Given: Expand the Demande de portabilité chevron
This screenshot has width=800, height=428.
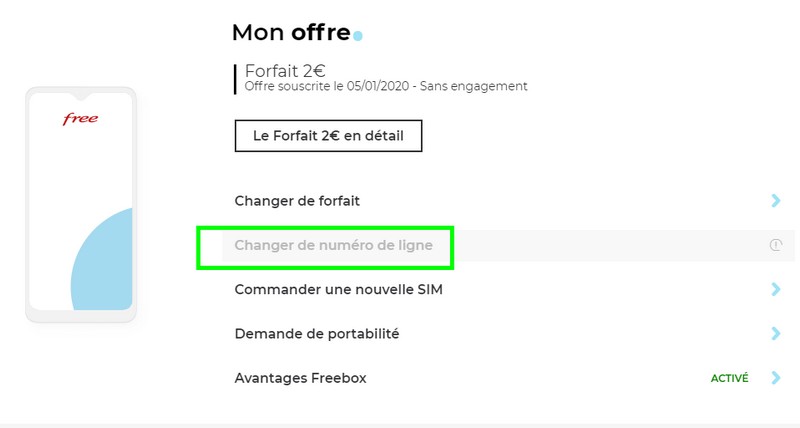Looking at the screenshot, I should pyautogui.click(x=775, y=334).
